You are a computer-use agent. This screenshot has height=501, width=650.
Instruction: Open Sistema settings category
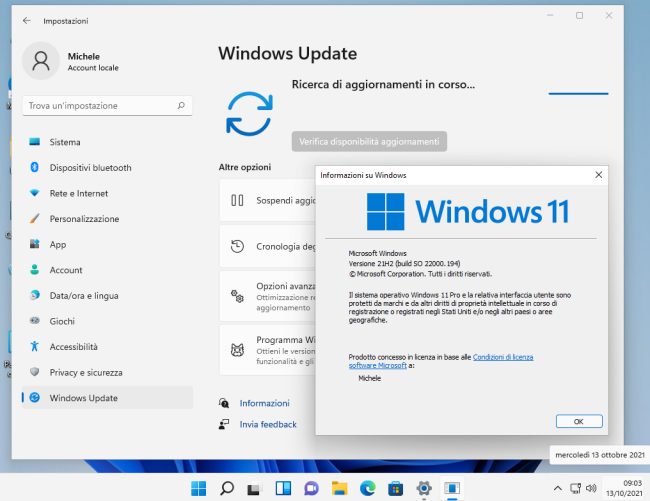(107, 142)
